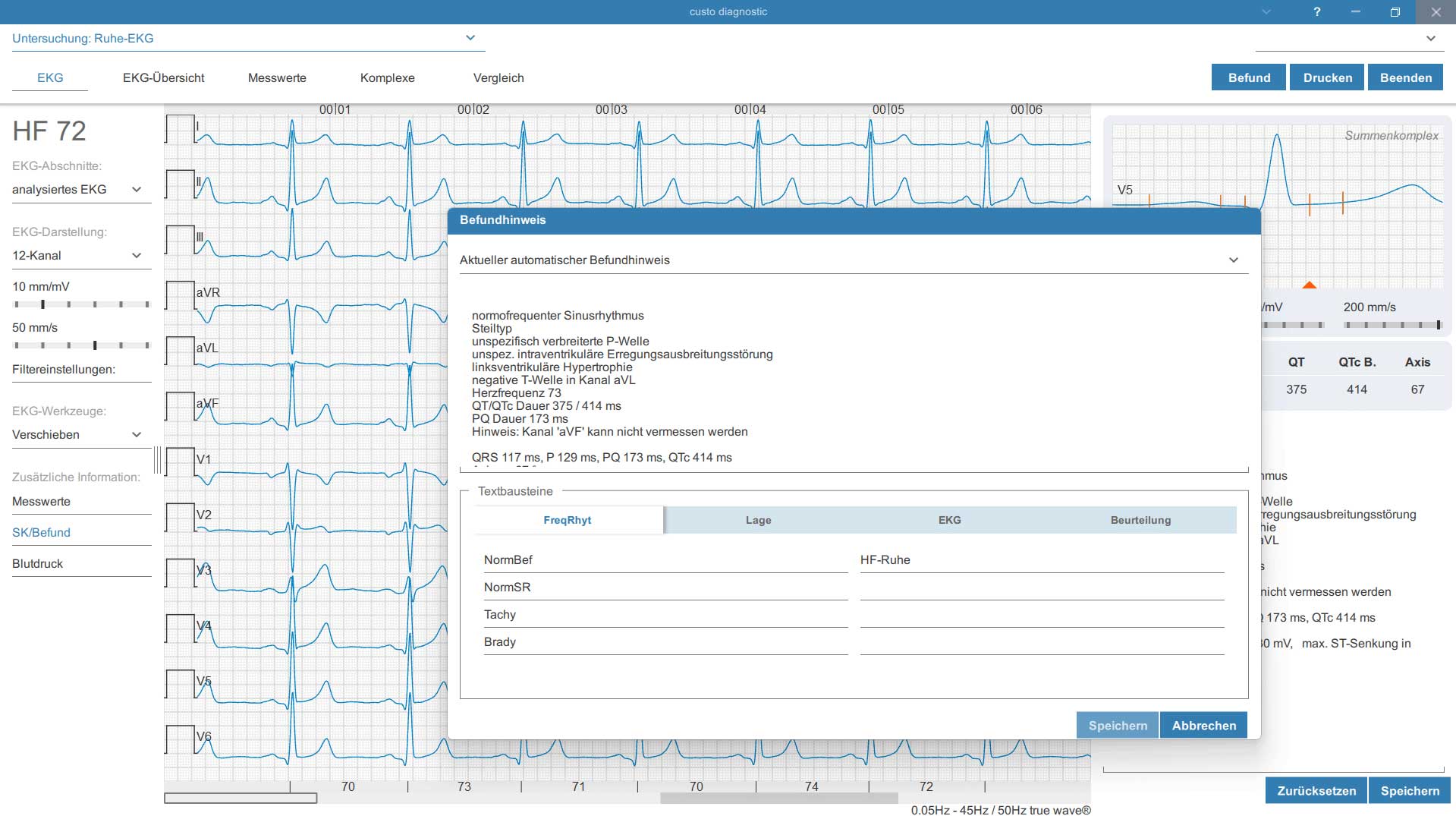
Task: Open the Komplexe tab
Action: point(388,77)
